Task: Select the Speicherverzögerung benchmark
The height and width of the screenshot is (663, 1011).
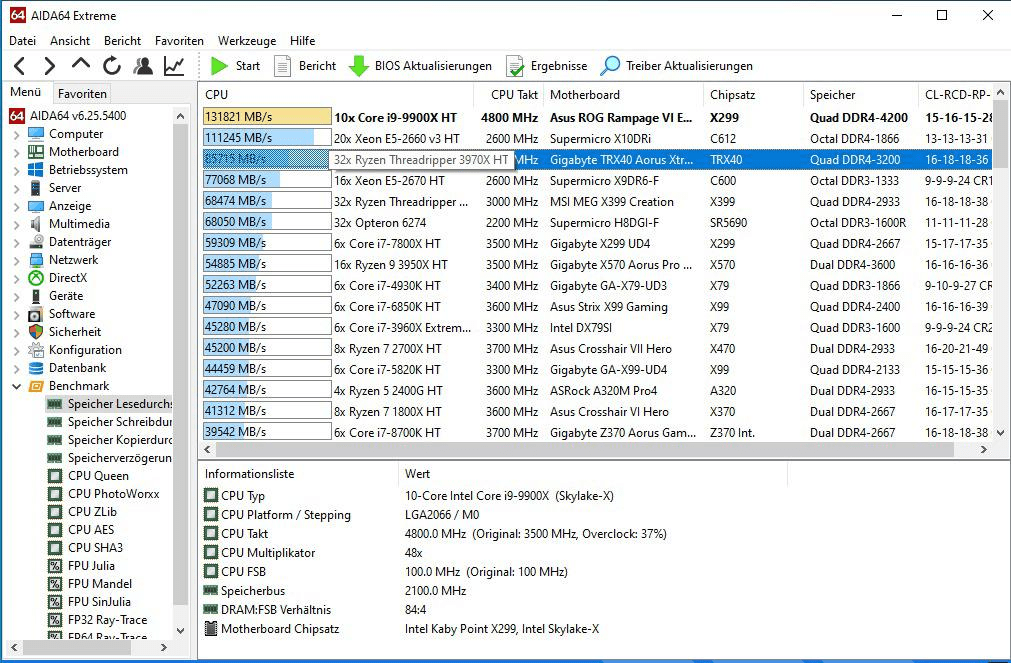Action: click(110, 458)
